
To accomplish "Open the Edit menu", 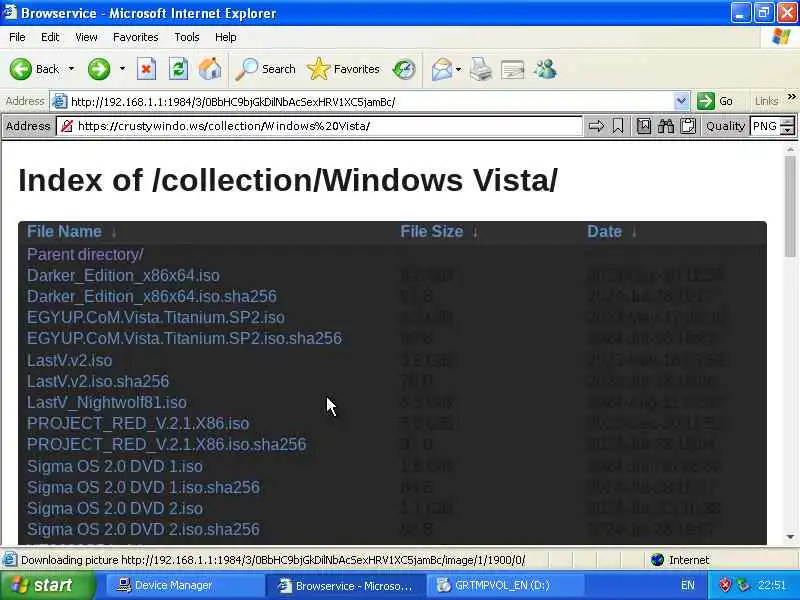I will coord(50,37).
